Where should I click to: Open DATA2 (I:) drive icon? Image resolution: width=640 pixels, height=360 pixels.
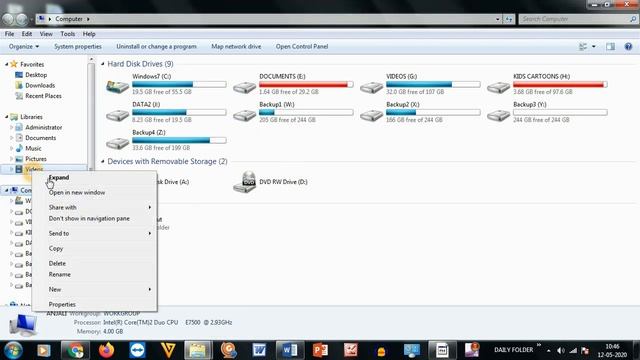[118, 115]
